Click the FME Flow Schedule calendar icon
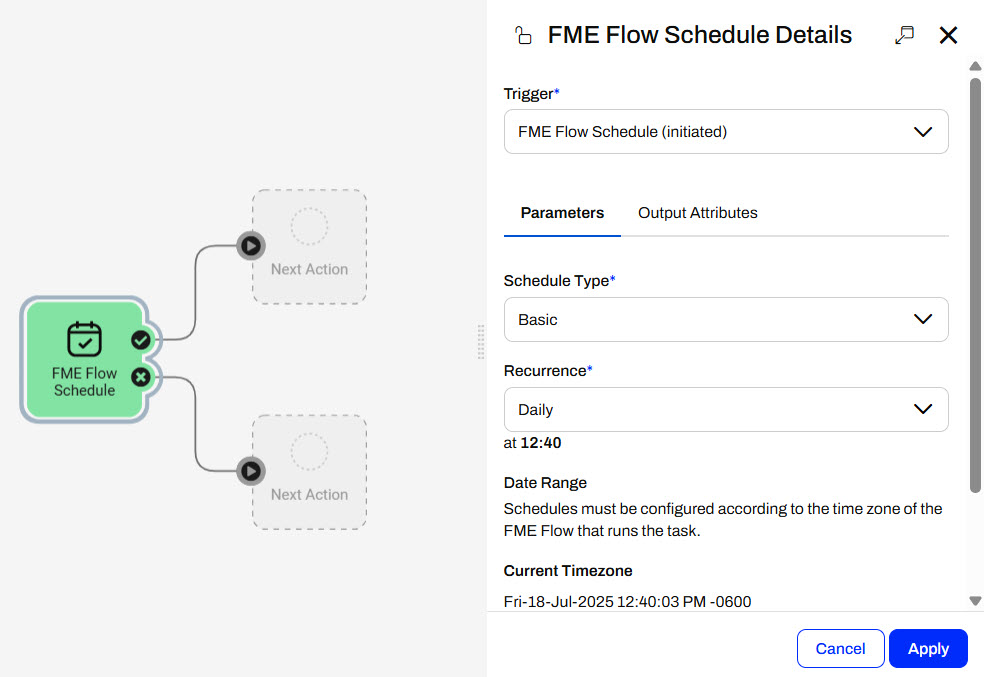Image resolution: width=984 pixels, height=677 pixels. tap(84, 339)
